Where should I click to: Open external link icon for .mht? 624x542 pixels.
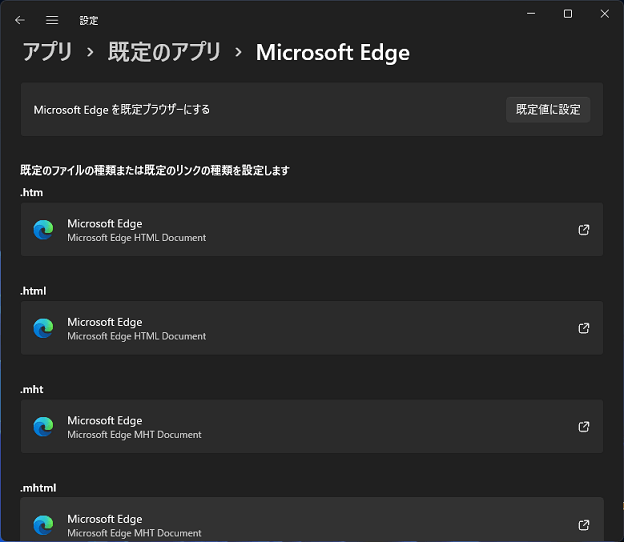pyautogui.click(x=583, y=427)
